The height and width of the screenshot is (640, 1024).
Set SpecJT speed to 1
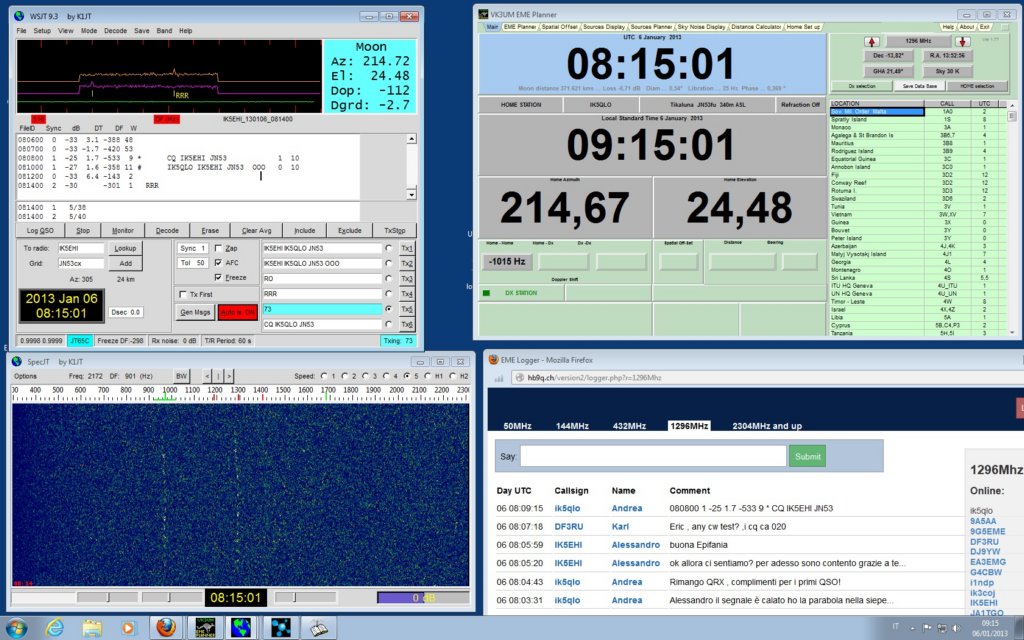[324, 376]
